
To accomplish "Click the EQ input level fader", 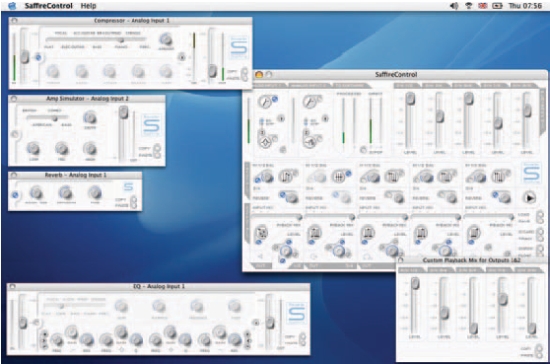I will [x=23, y=323].
